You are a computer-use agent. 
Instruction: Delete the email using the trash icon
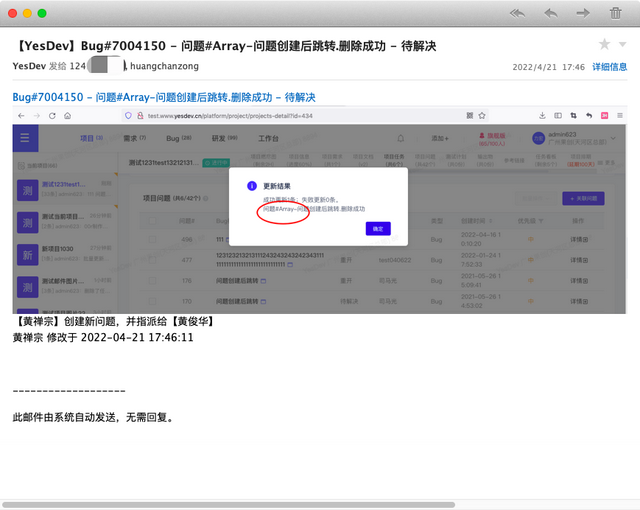click(616, 13)
